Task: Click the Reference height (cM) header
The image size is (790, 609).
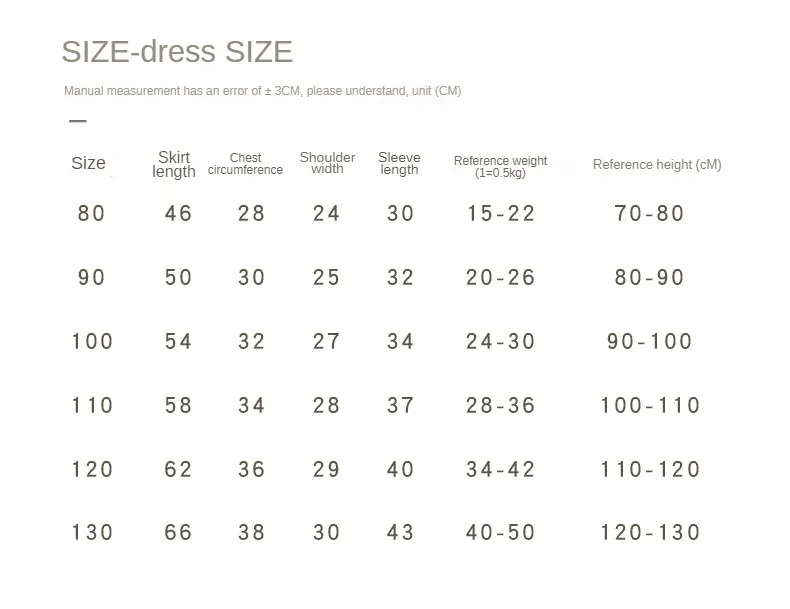Action: pos(657,164)
